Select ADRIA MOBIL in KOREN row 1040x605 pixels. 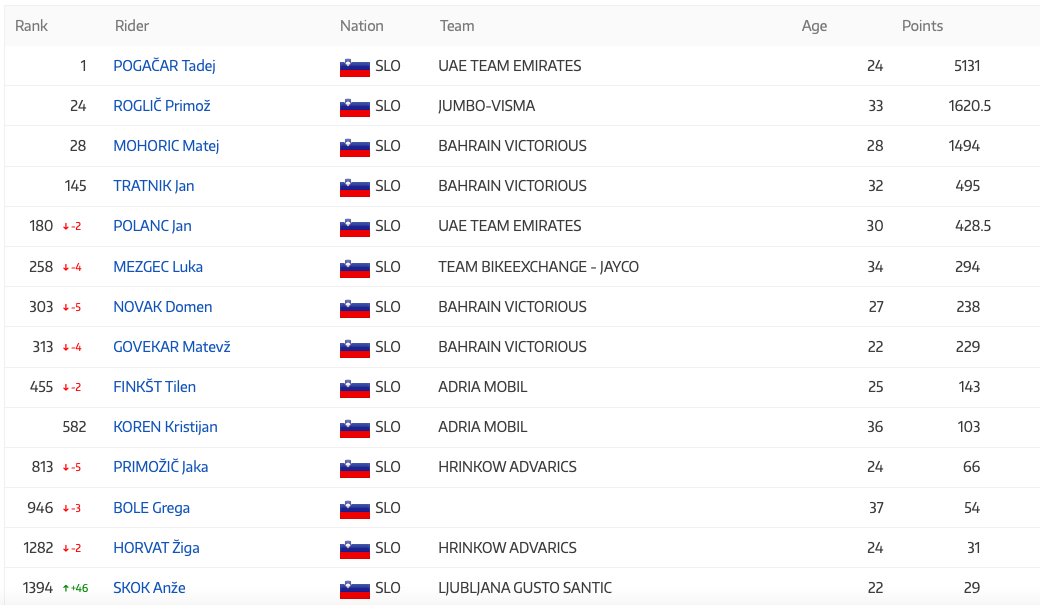pyautogui.click(x=482, y=427)
